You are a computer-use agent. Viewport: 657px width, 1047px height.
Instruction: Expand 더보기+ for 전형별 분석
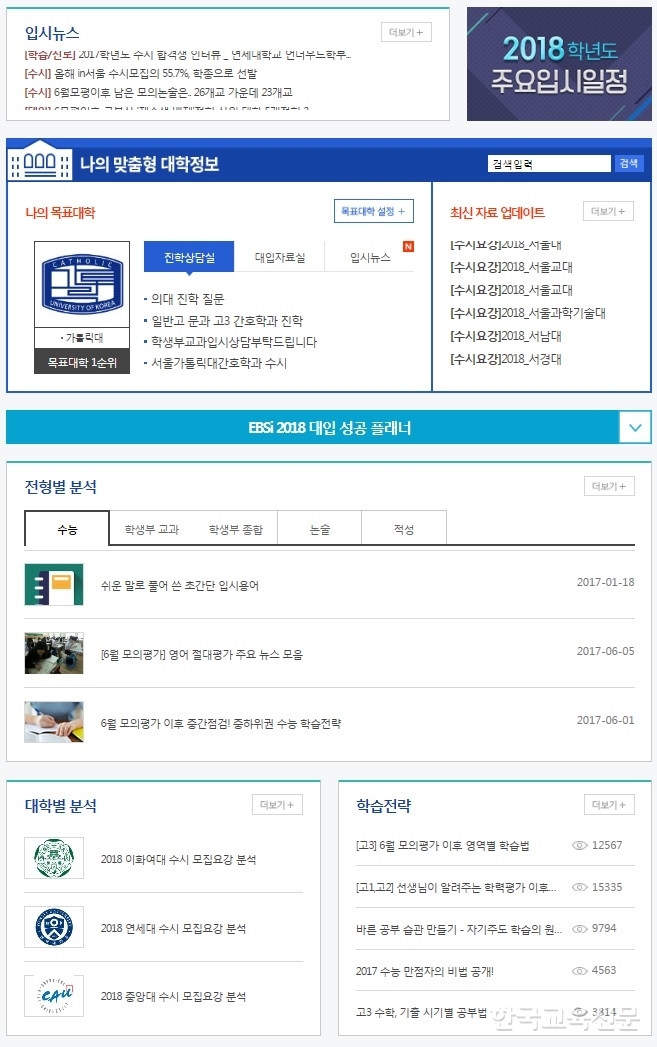coord(609,486)
